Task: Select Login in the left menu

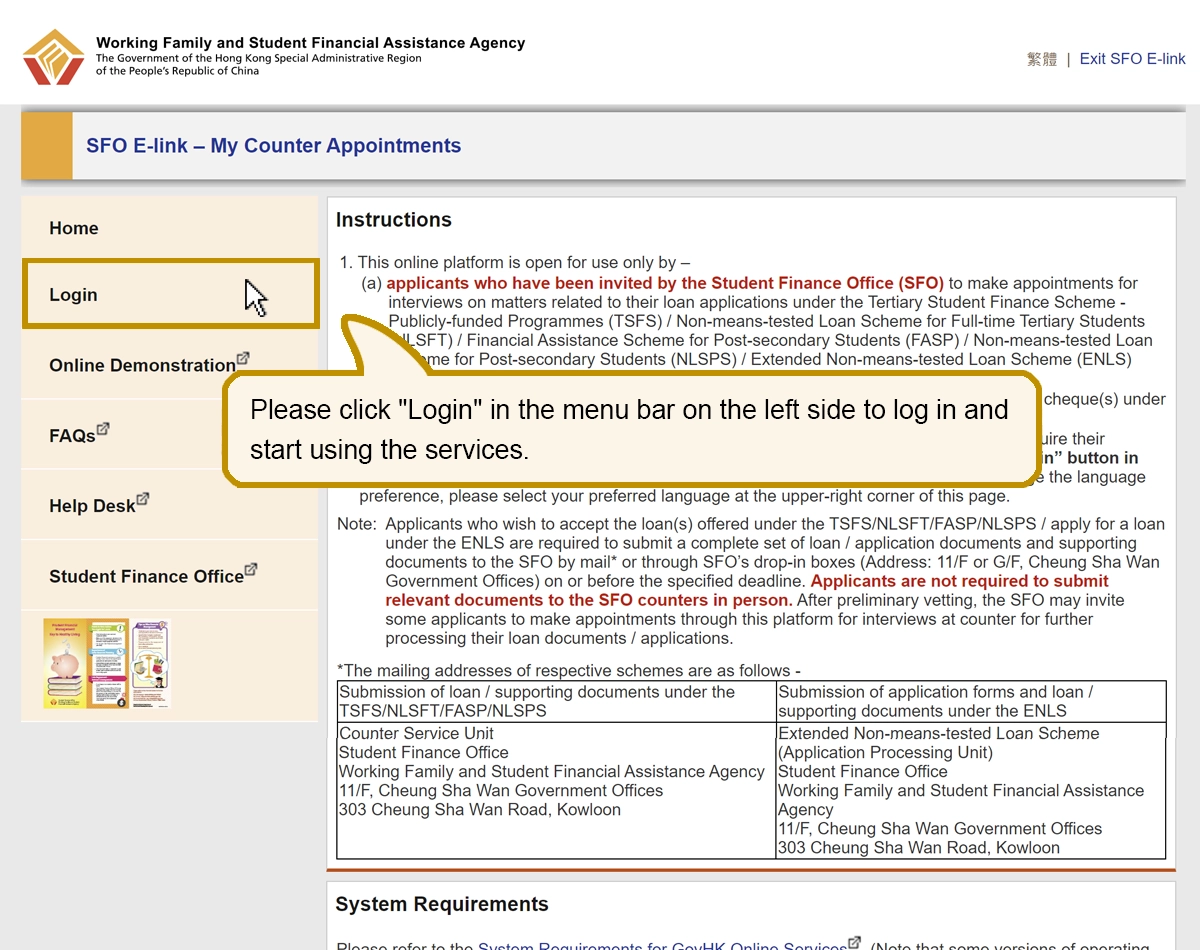Action: point(170,294)
